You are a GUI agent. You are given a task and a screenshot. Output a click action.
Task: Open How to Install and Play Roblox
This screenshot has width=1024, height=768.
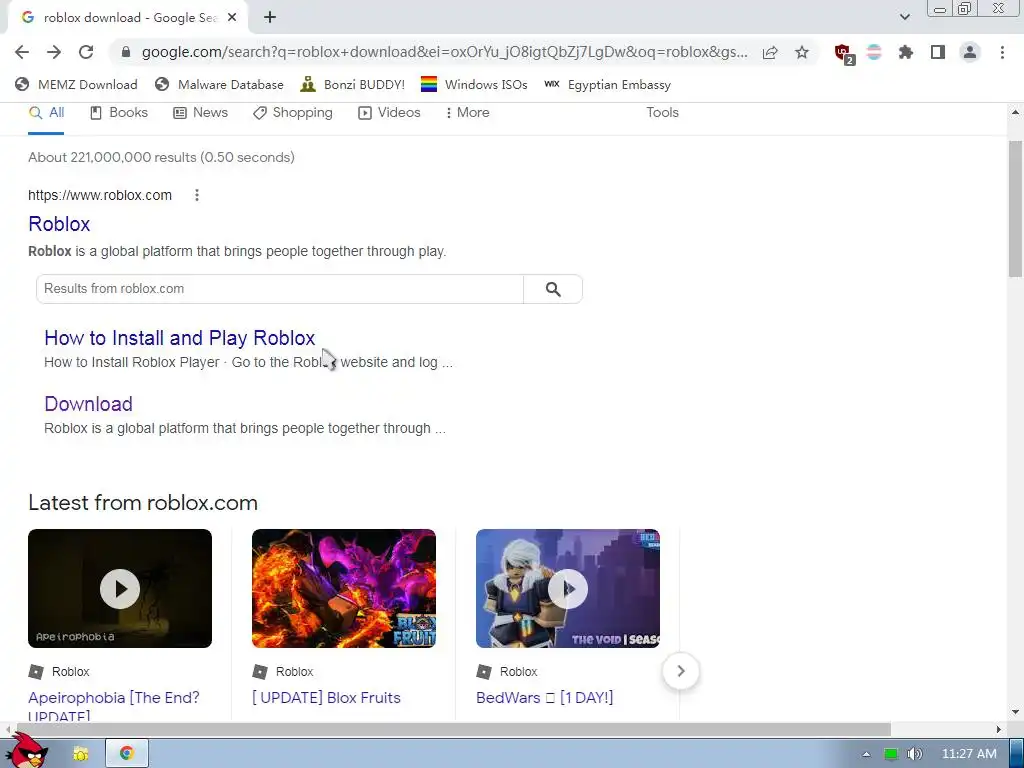(180, 338)
